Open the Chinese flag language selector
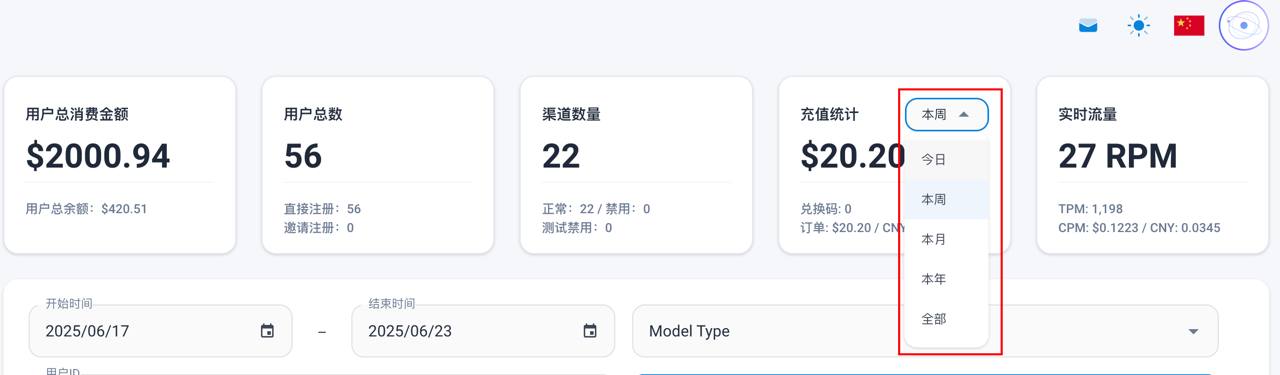The height and width of the screenshot is (375, 1280). coord(1189,26)
